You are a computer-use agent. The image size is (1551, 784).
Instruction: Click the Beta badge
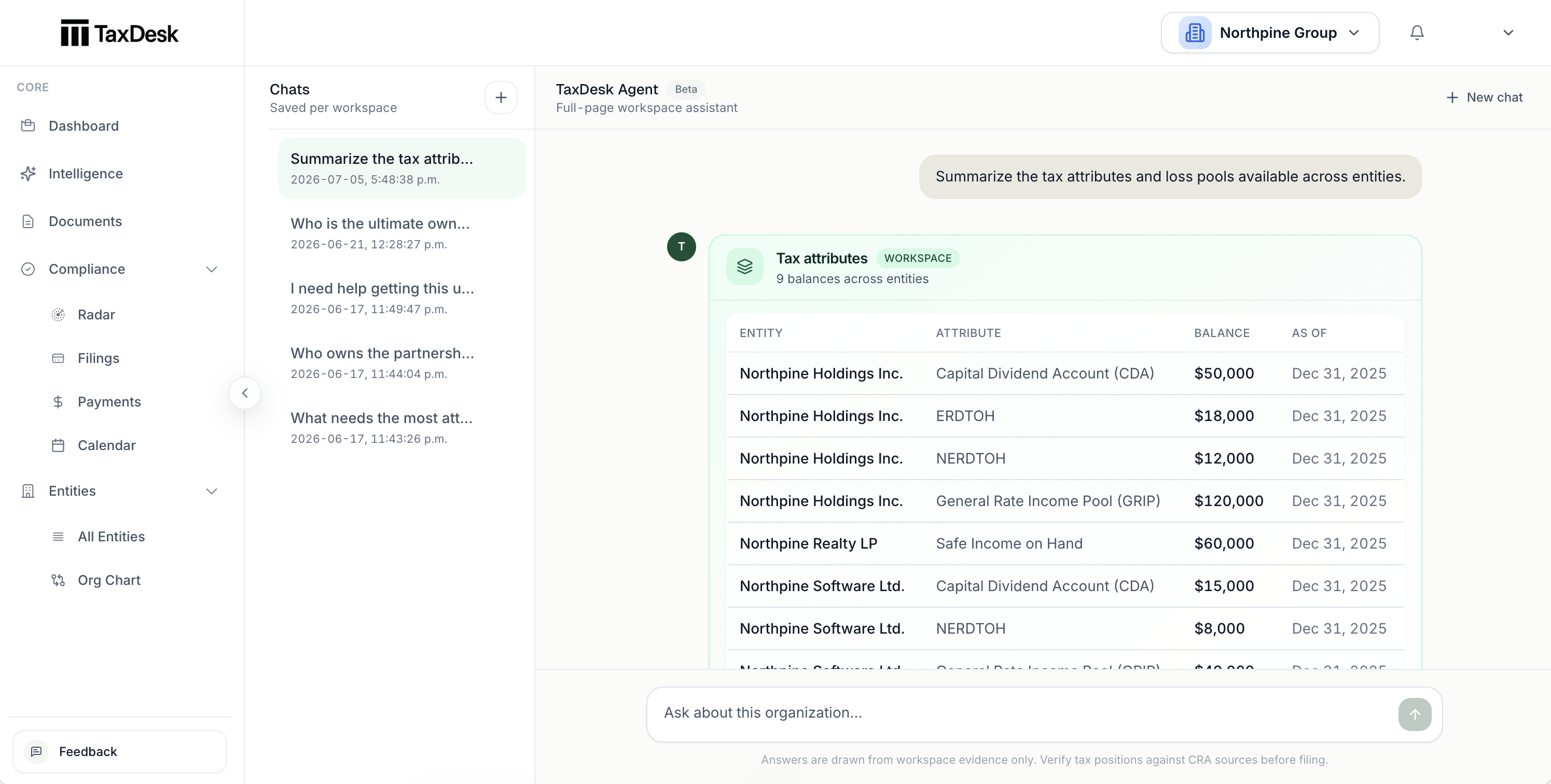[685, 89]
